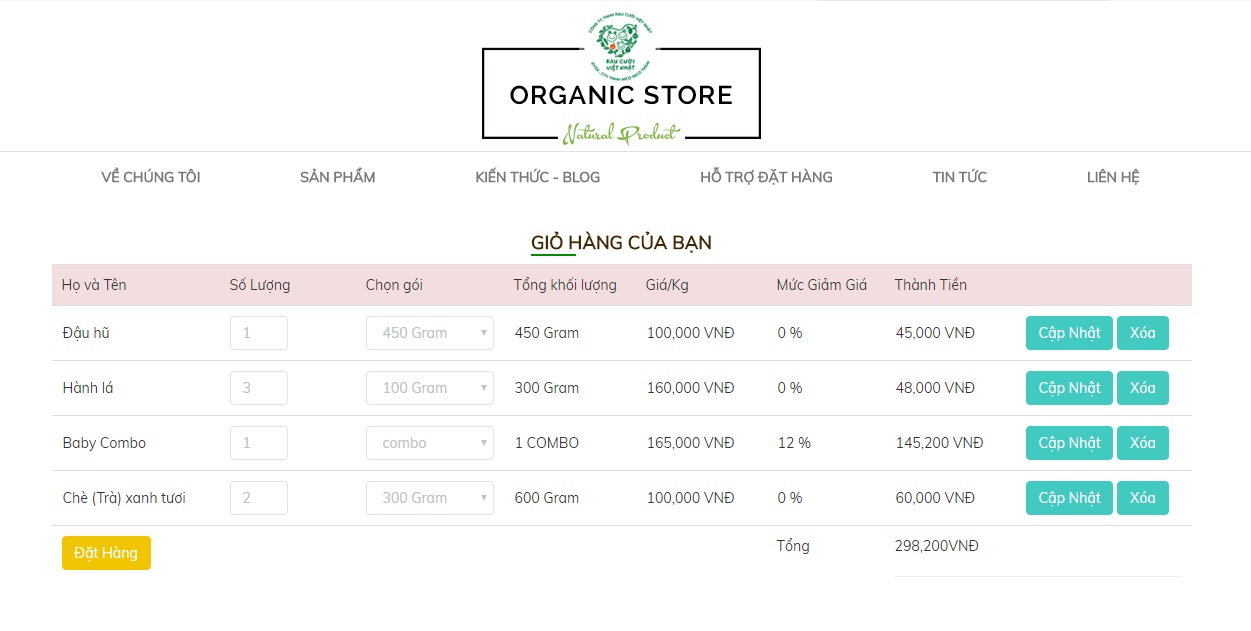Update the Baby Combo row
1251x631 pixels.
point(1069,443)
